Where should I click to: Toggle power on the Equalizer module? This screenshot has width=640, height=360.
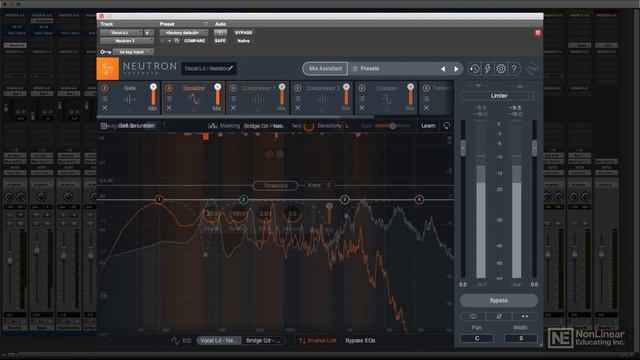[x=169, y=88]
